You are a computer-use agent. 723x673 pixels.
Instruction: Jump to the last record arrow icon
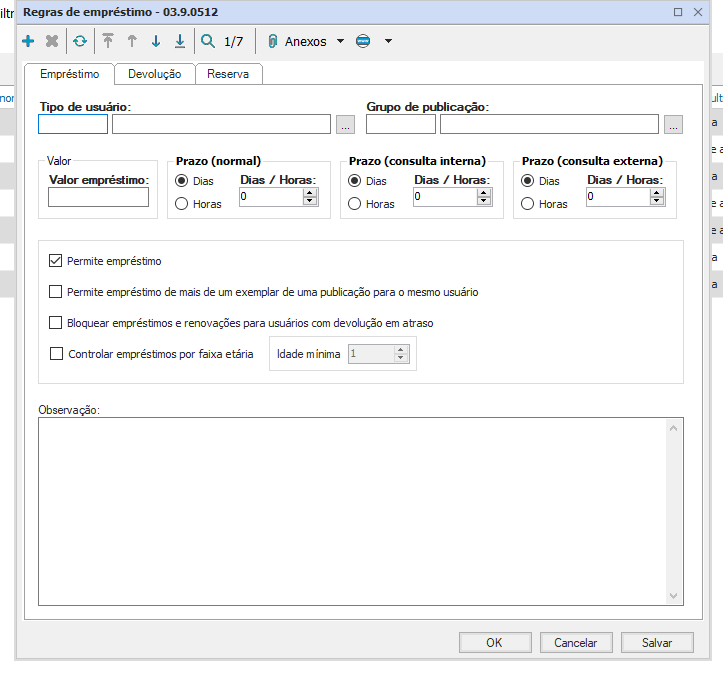[x=180, y=42]
